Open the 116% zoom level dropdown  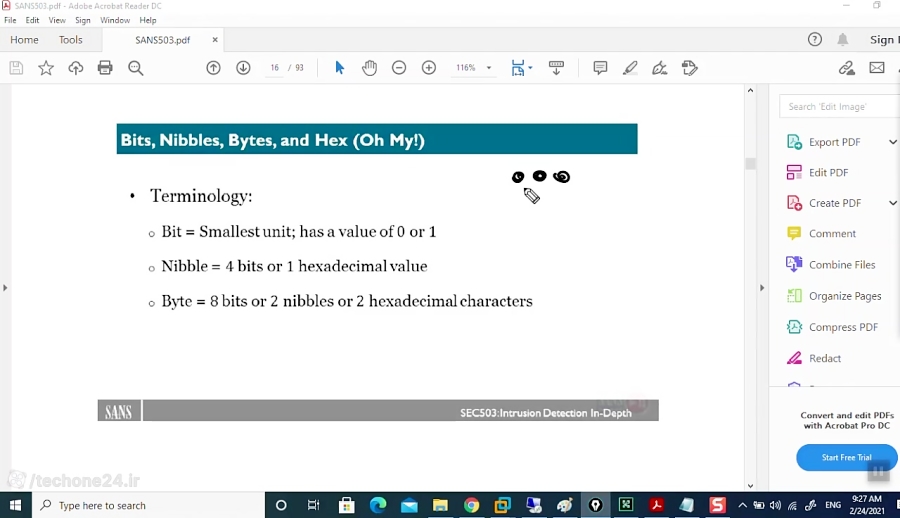473,68
